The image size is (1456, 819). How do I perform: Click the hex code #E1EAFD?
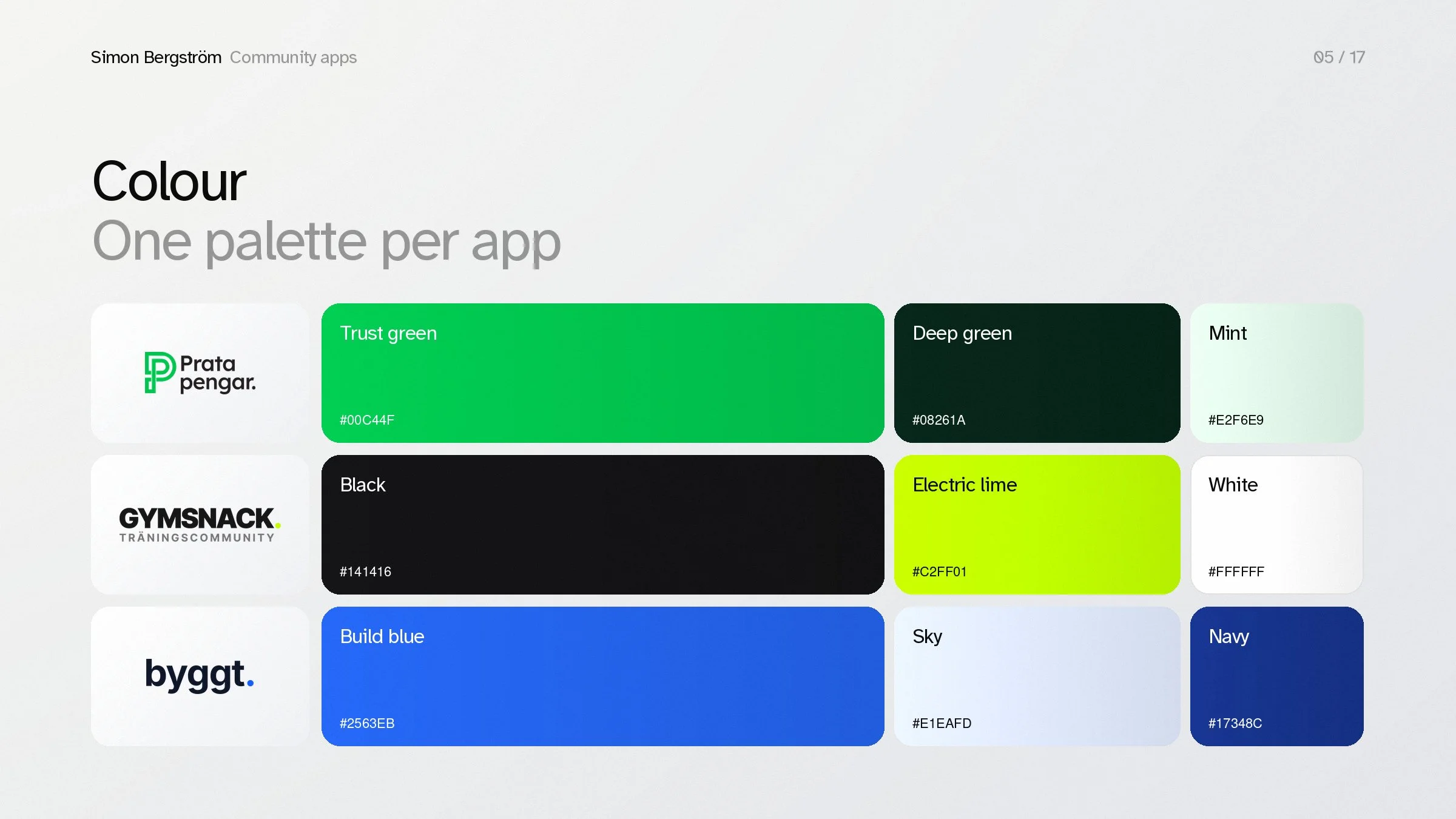point(942,723)
